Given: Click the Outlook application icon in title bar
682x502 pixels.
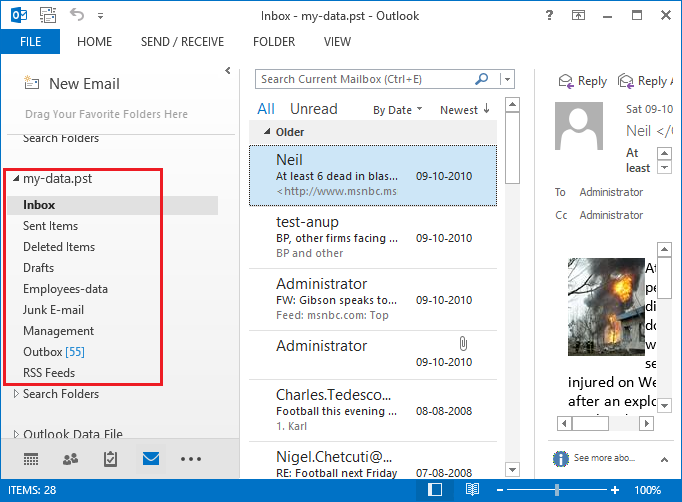Looking at the screenshot, I should (19, 16).
